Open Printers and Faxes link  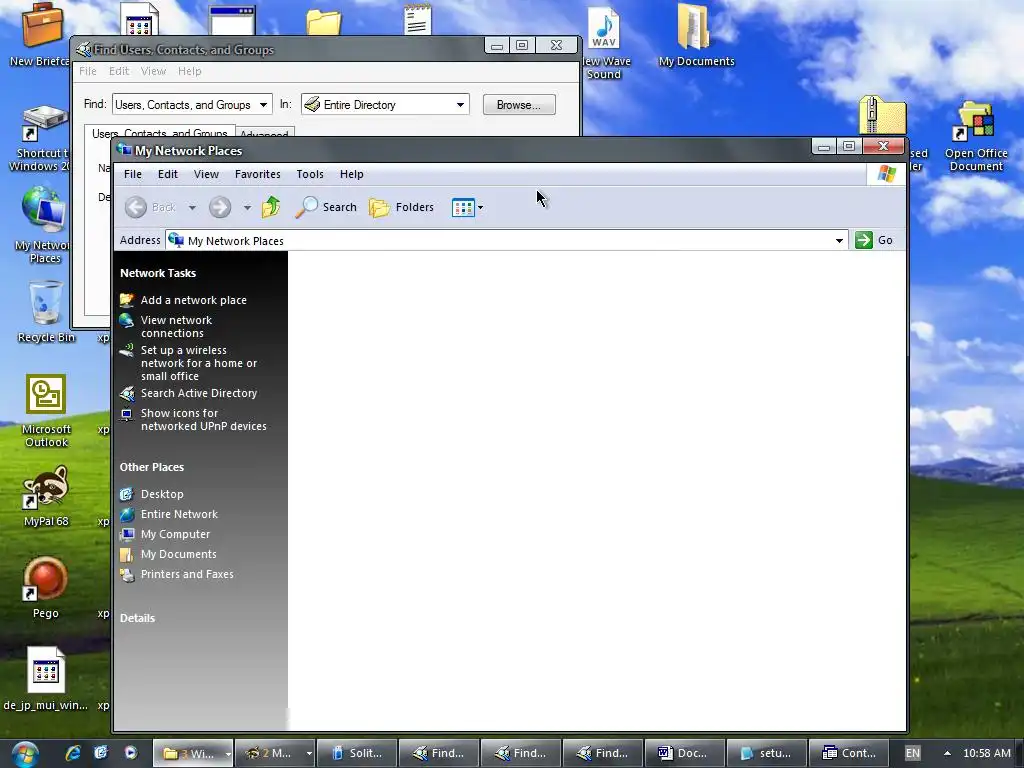[x=187, y=575]
